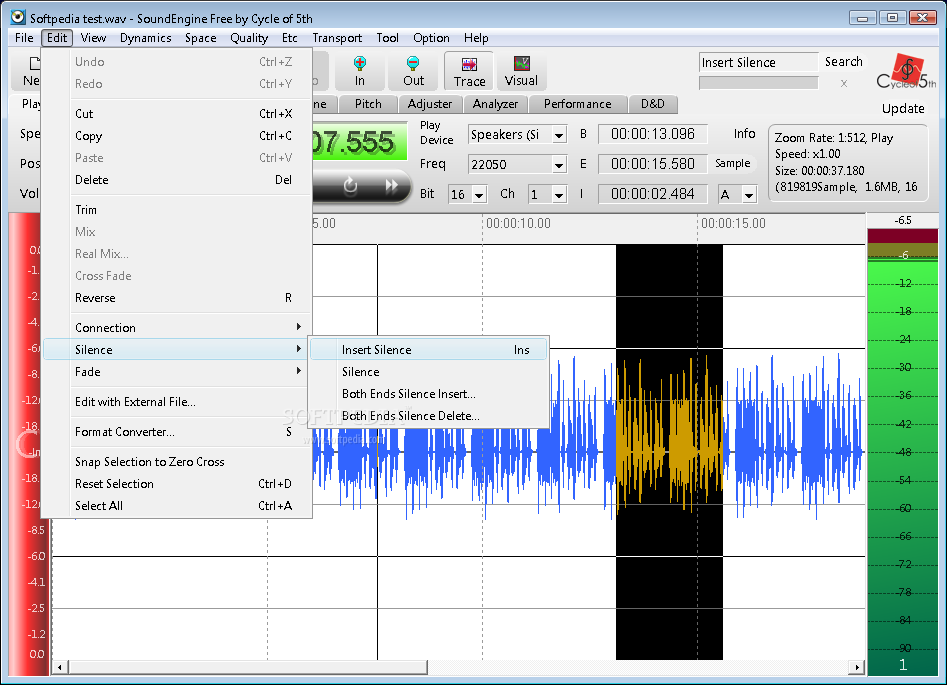Expand the Bit 16 dropdown

pos(480,195)
